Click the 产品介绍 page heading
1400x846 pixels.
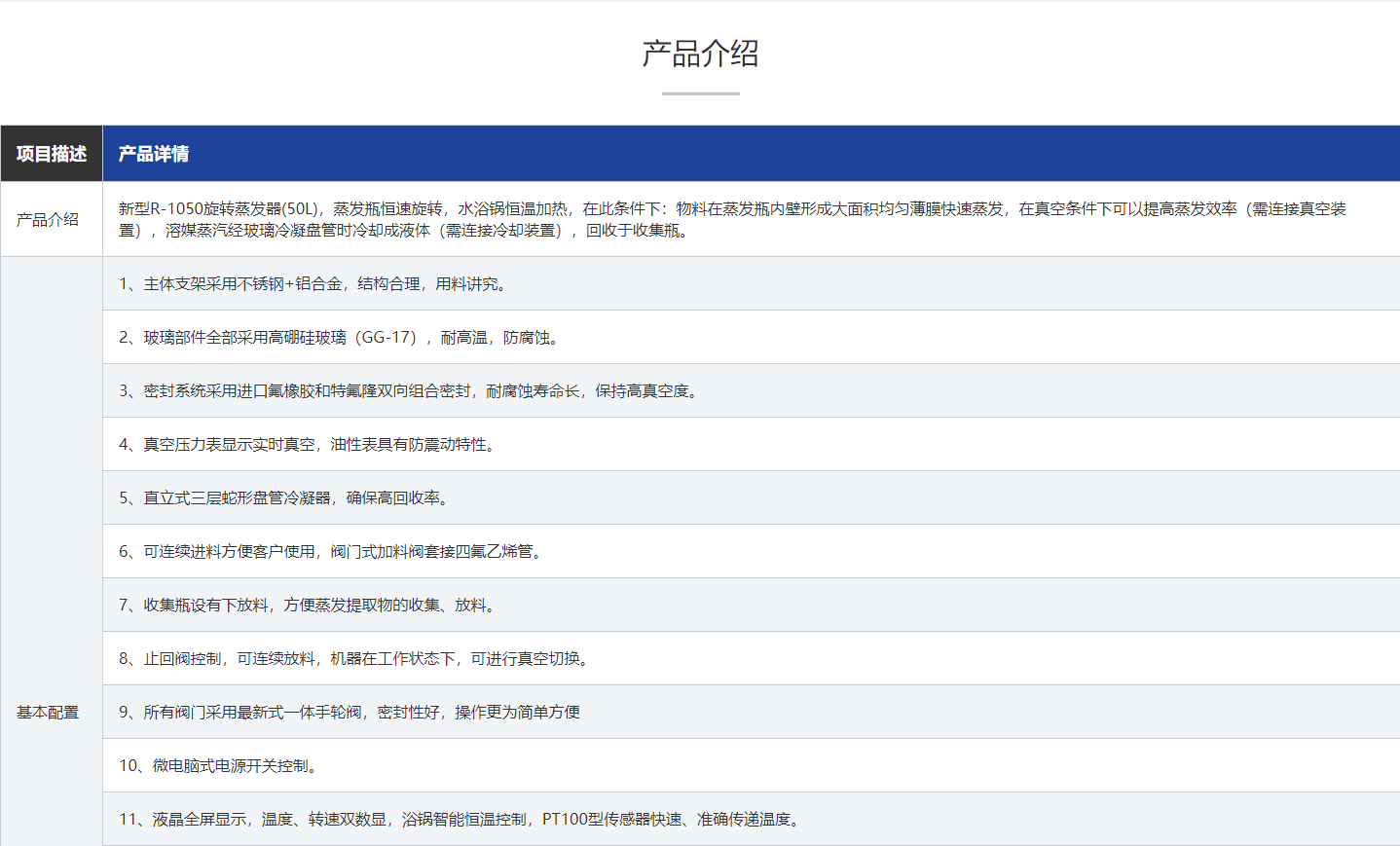point(700,54)
